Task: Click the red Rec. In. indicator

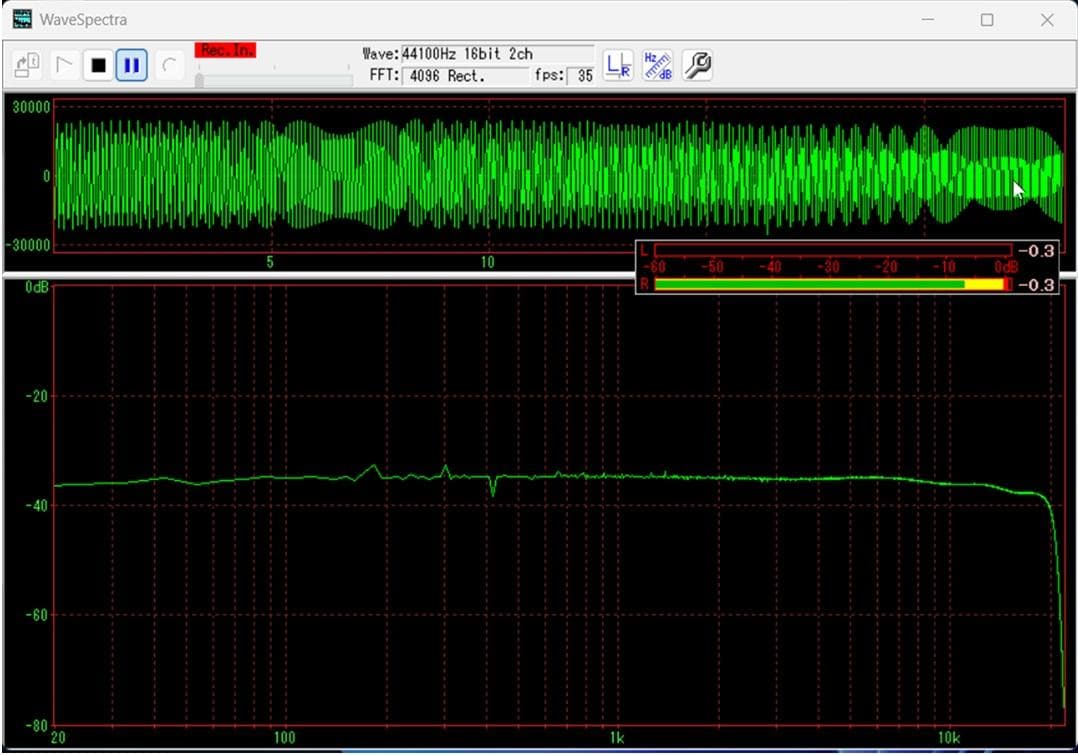Action: click(226, 50)
